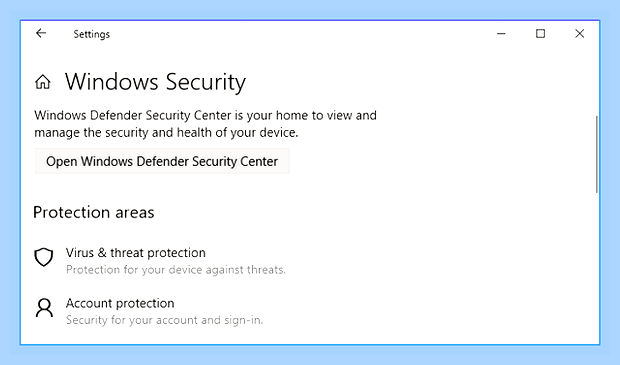Click the Windows Defender Security Center description paragraph

[205, 124]
